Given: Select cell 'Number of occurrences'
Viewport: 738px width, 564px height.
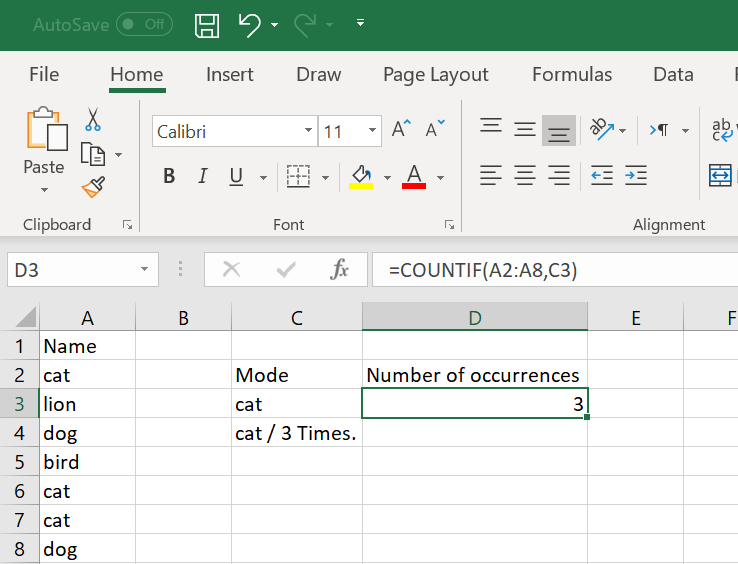Looking at the screenshot, I should [475, 375].
